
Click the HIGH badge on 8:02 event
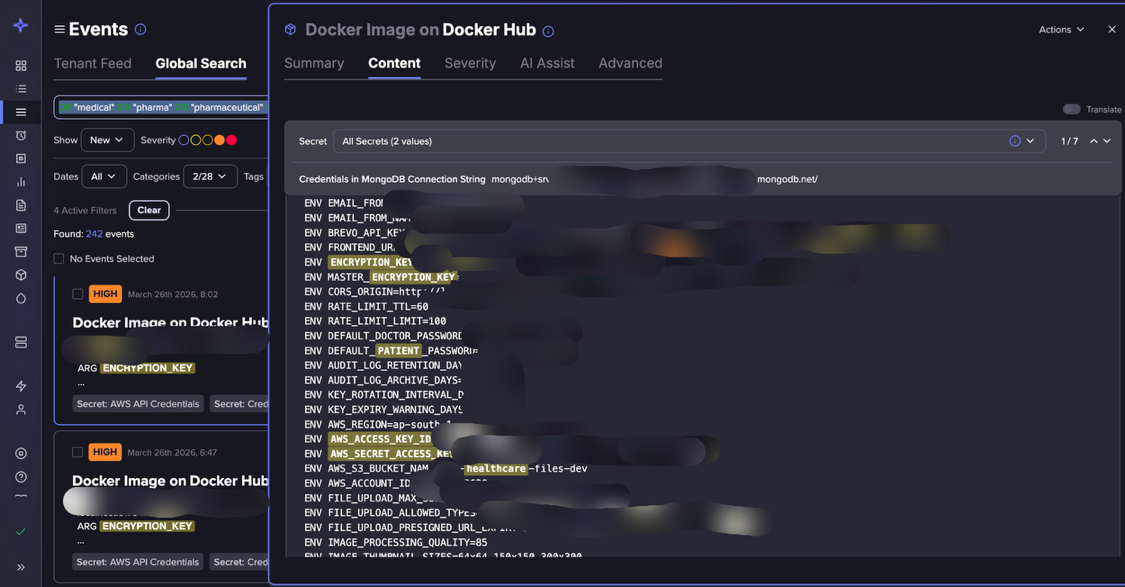[x=105, y=294]
